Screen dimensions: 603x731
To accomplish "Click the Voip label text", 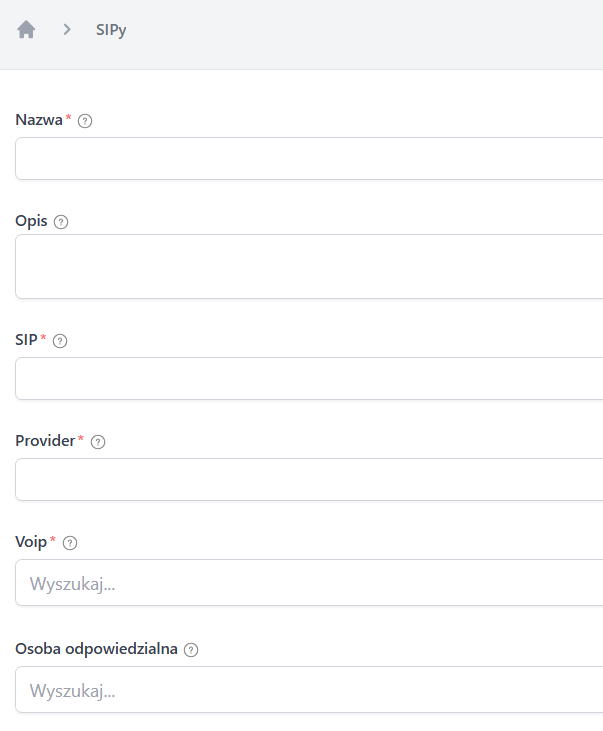I will 31,542.
